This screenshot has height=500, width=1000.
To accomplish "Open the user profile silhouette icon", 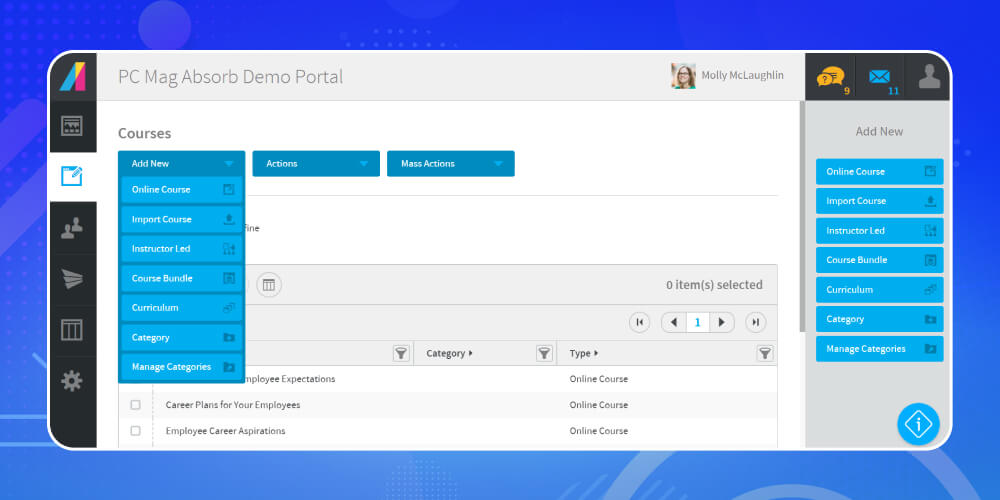I will (929, 77).
